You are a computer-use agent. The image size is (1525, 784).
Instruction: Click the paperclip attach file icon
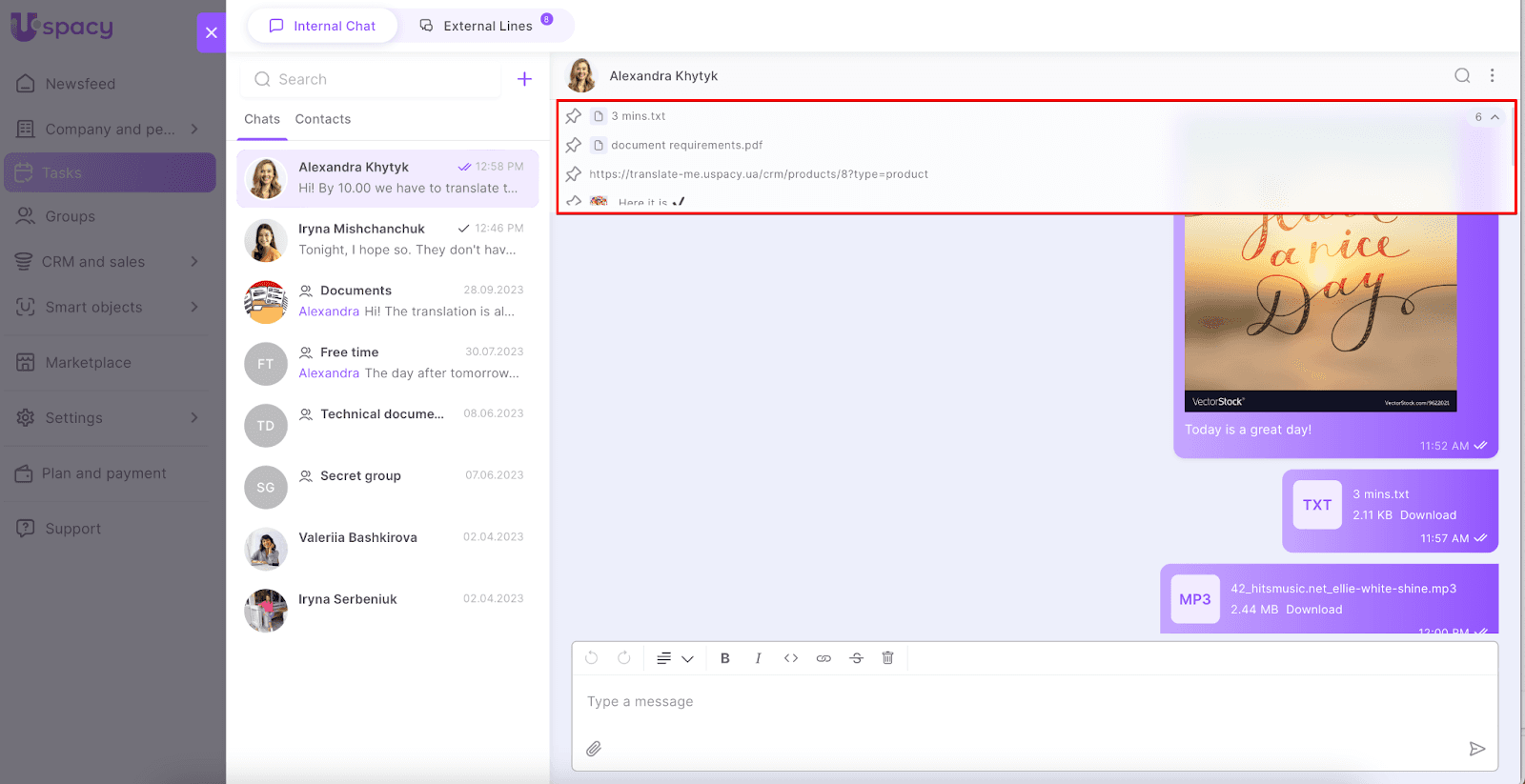click(594, 749)
